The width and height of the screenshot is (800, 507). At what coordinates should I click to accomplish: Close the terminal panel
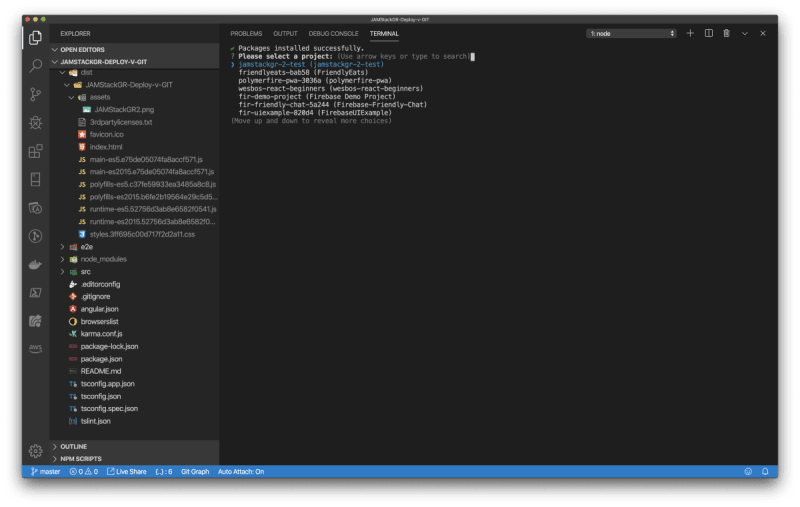763,34
